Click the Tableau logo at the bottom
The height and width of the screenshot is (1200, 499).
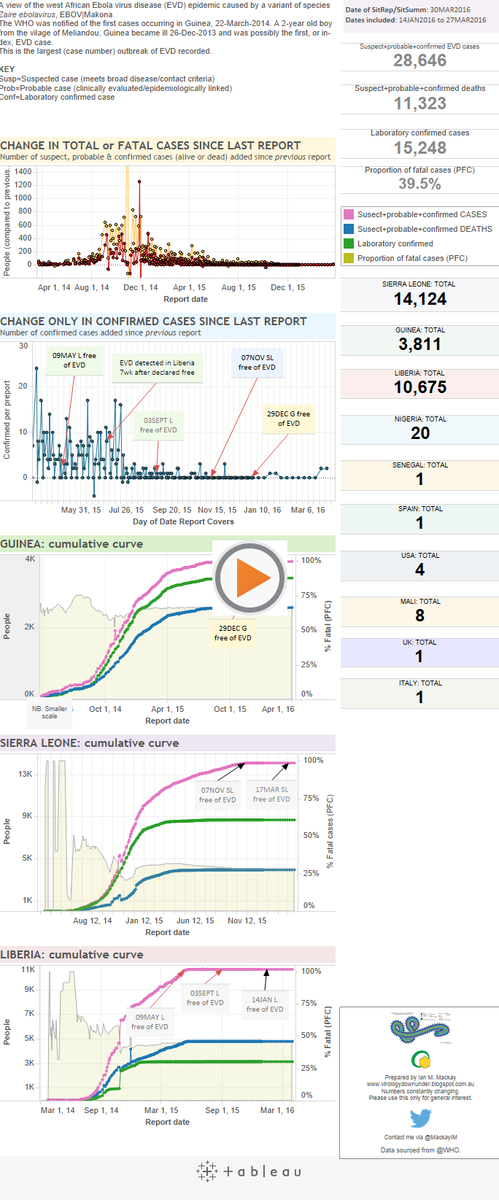coord(249,1171)
